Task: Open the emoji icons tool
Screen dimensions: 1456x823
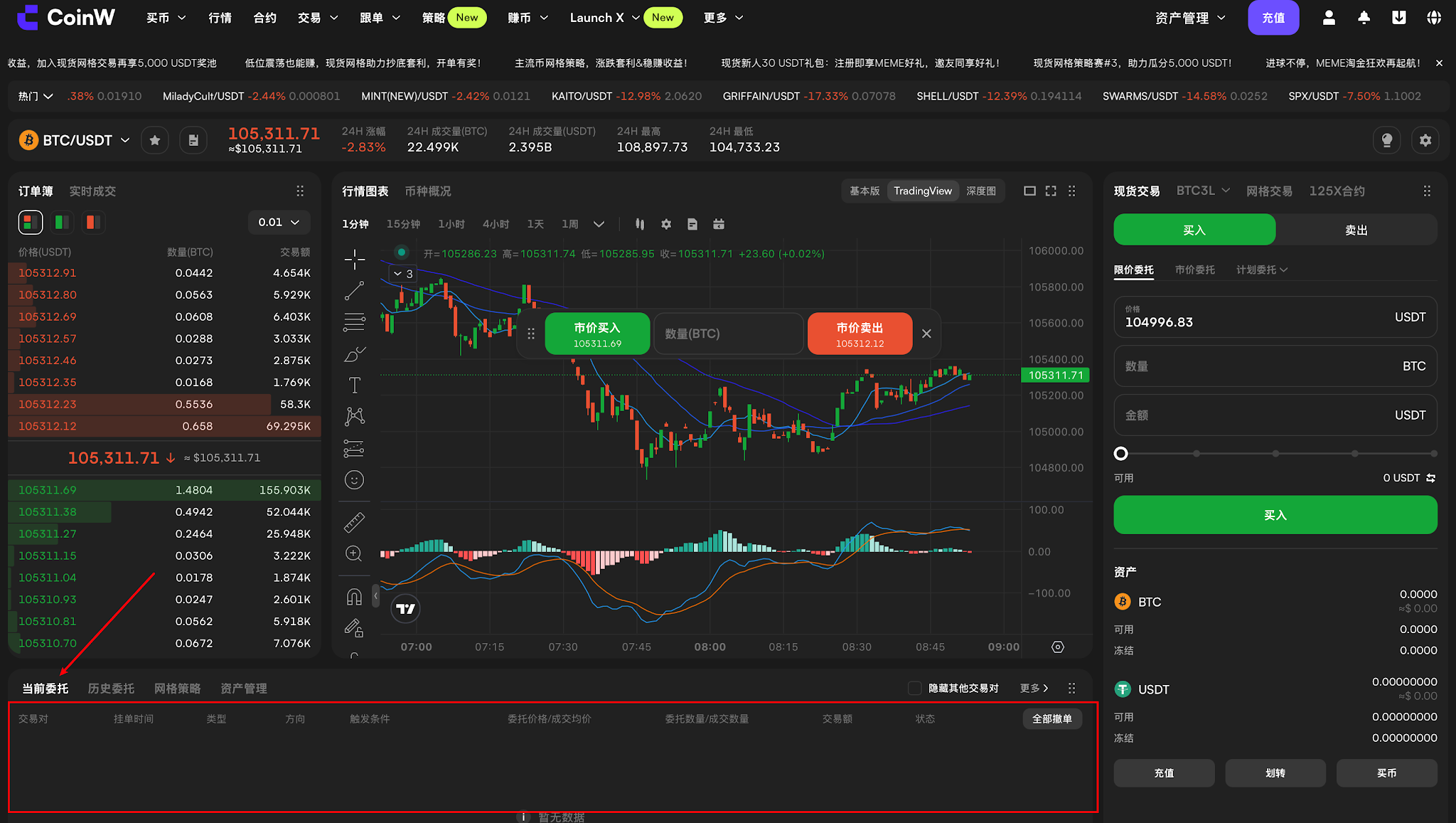Action: pyautogui.click(x=354, y=480)
